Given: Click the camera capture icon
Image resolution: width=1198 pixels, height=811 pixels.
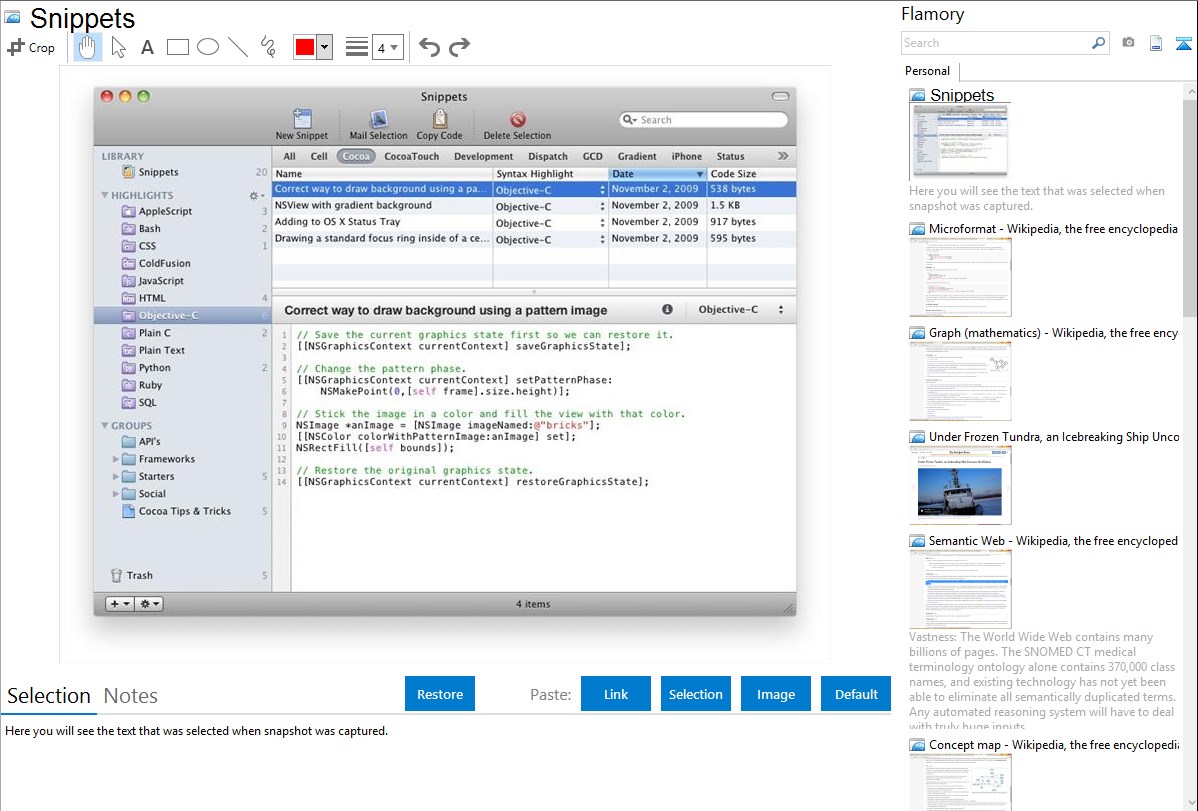Looking at the screenshot, I should coord(1128,43).
